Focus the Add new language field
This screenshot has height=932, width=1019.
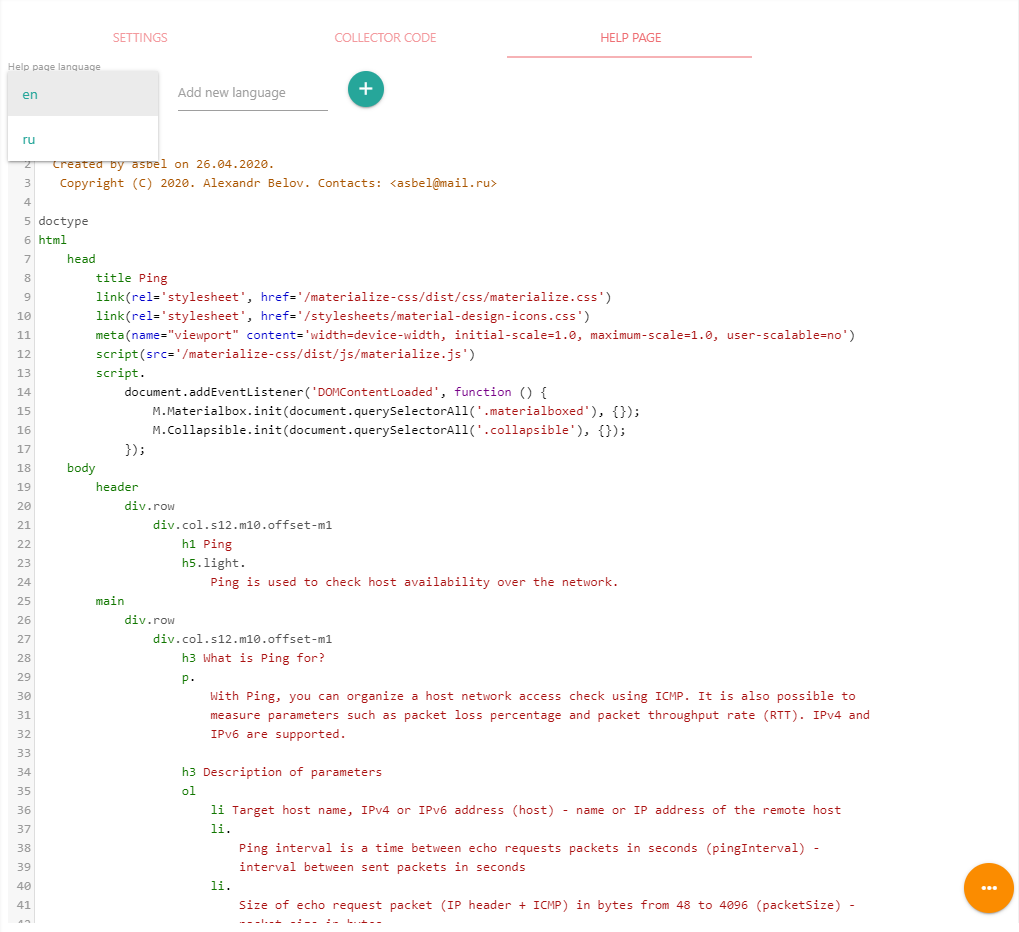[x=252, y=93]
